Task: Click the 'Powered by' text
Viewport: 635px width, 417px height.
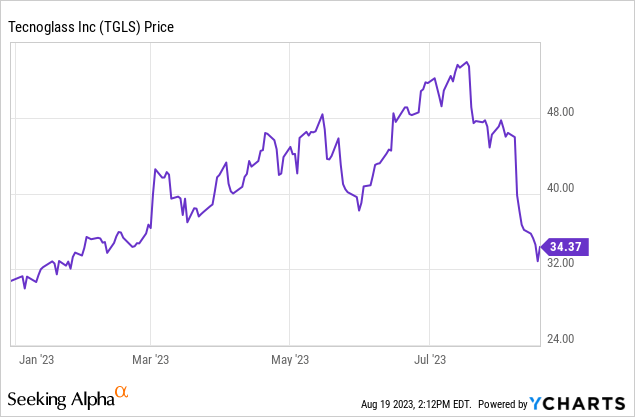Action: pyautogui.click(x=503, y=404)
